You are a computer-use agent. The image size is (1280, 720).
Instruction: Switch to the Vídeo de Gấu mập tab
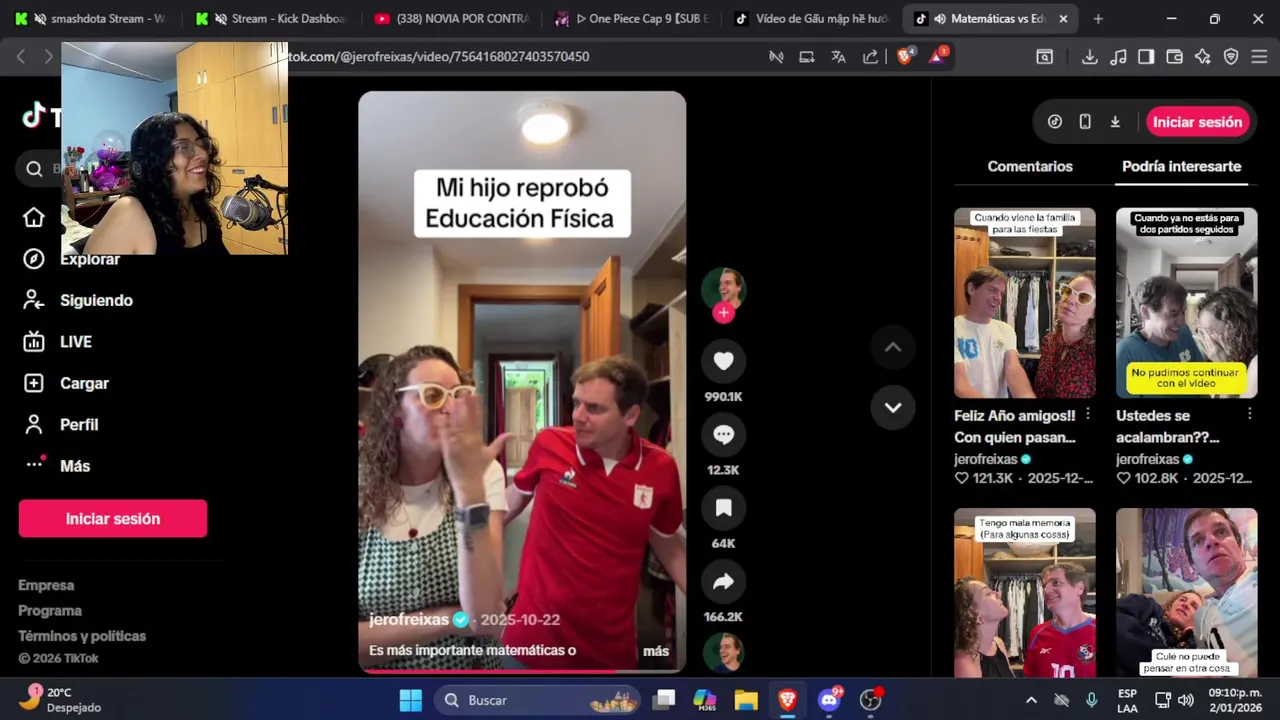coord(812,19)
